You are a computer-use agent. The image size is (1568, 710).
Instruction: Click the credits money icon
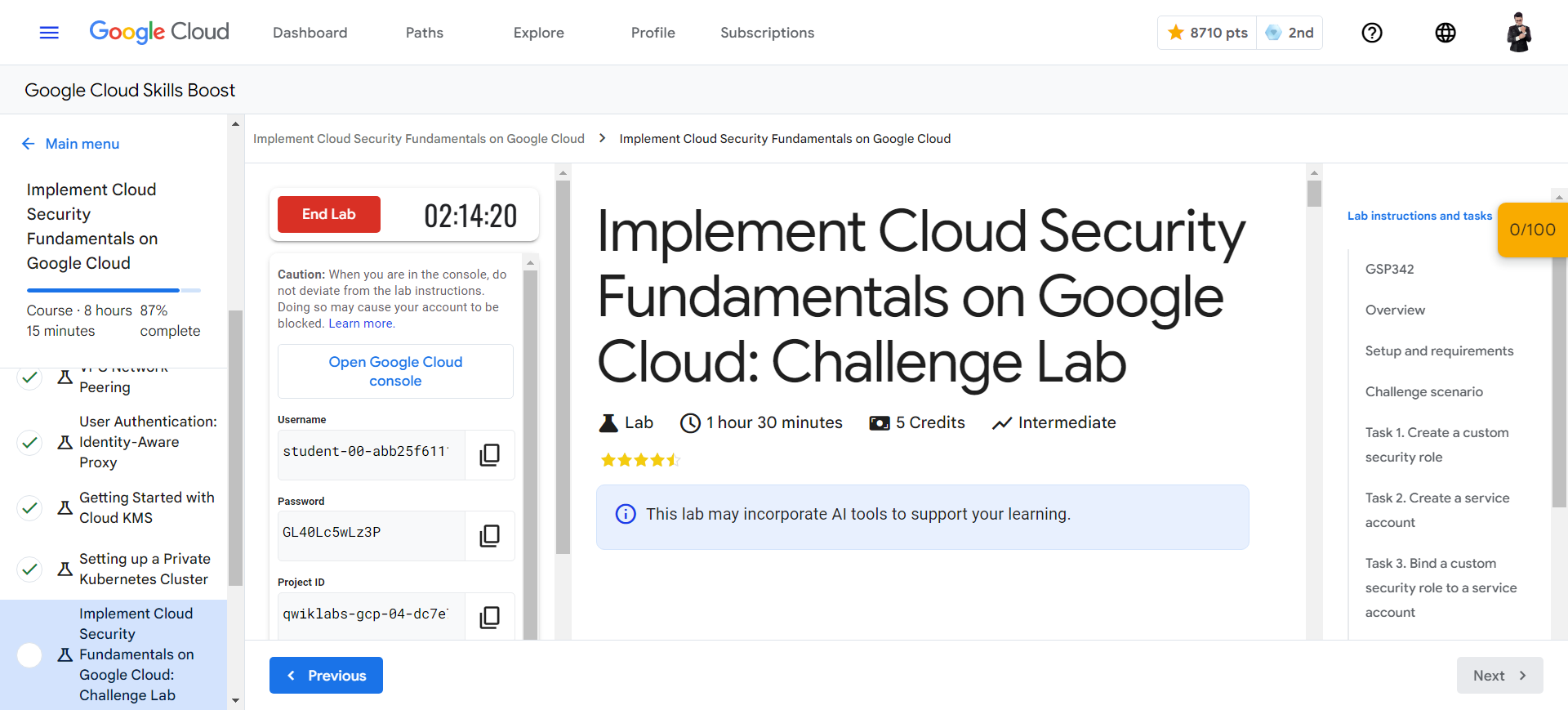[880, 423]
